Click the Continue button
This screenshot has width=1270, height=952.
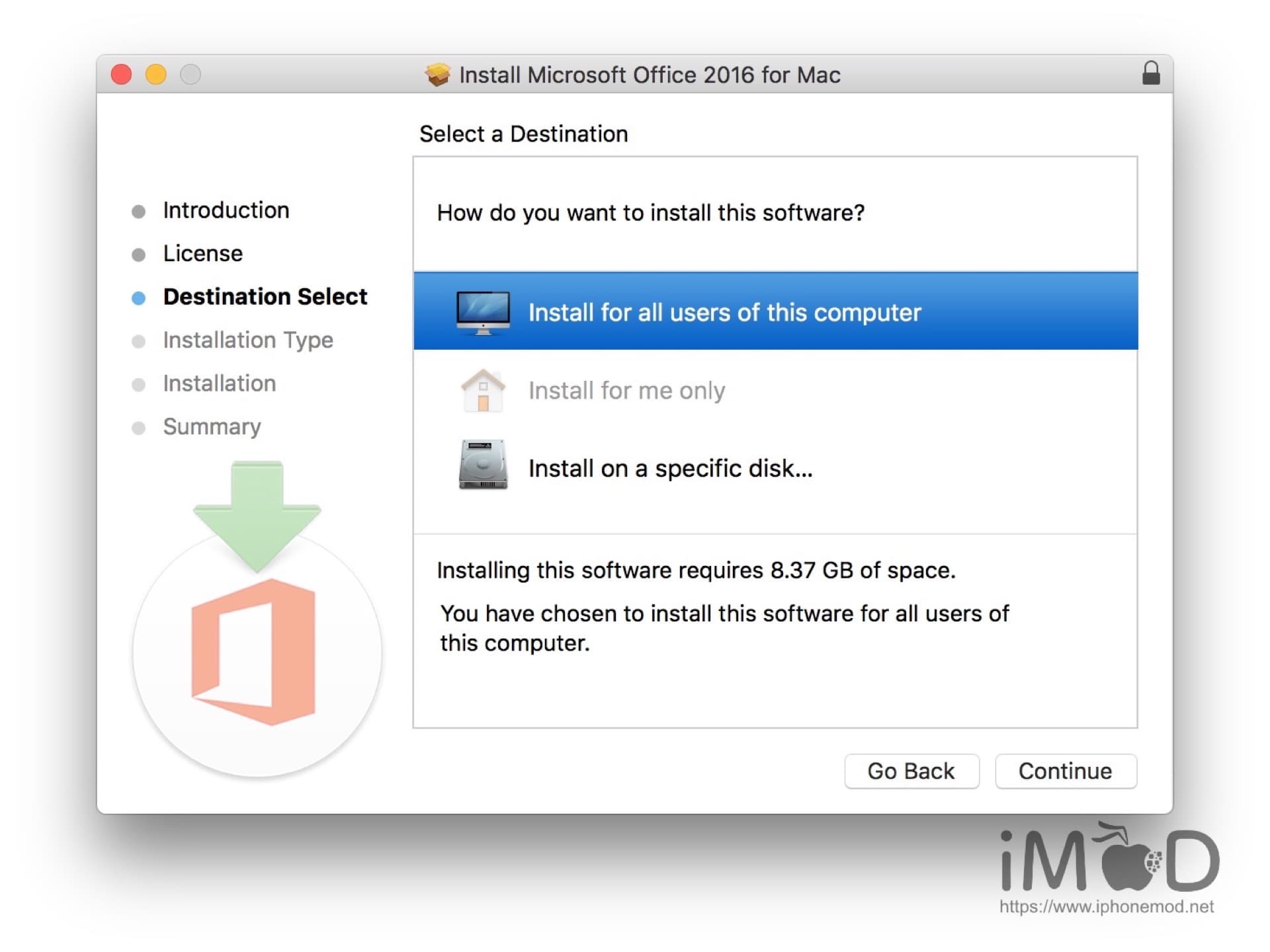[x=1066, y=771]
